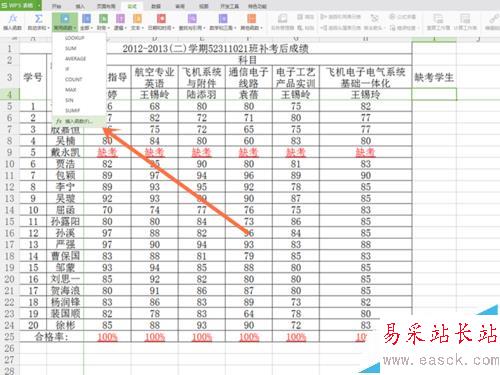500x375 pixels.
Task: Click teacher name cell '袁蓓'
Action: [249, 94]
